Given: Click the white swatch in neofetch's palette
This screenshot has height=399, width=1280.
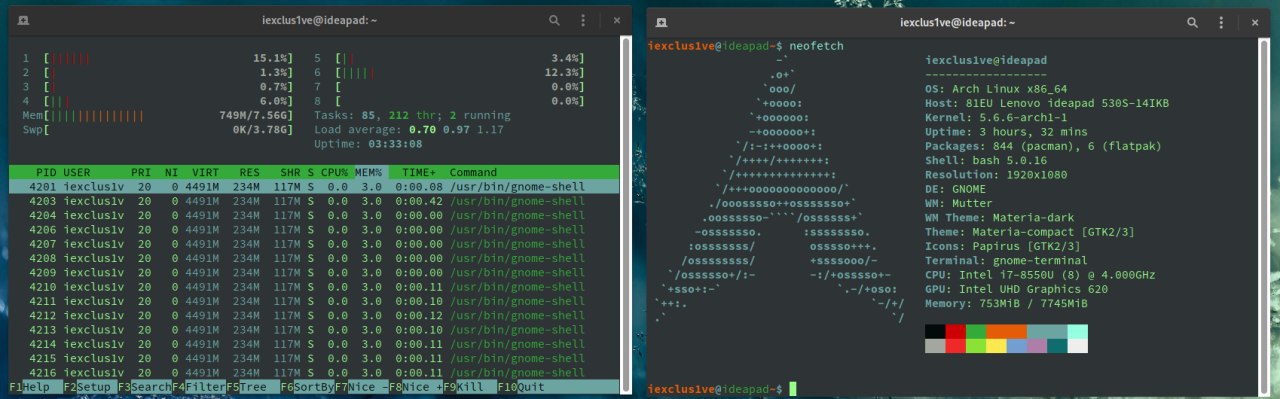Looking at the screenshot, I should [1078, 346].
